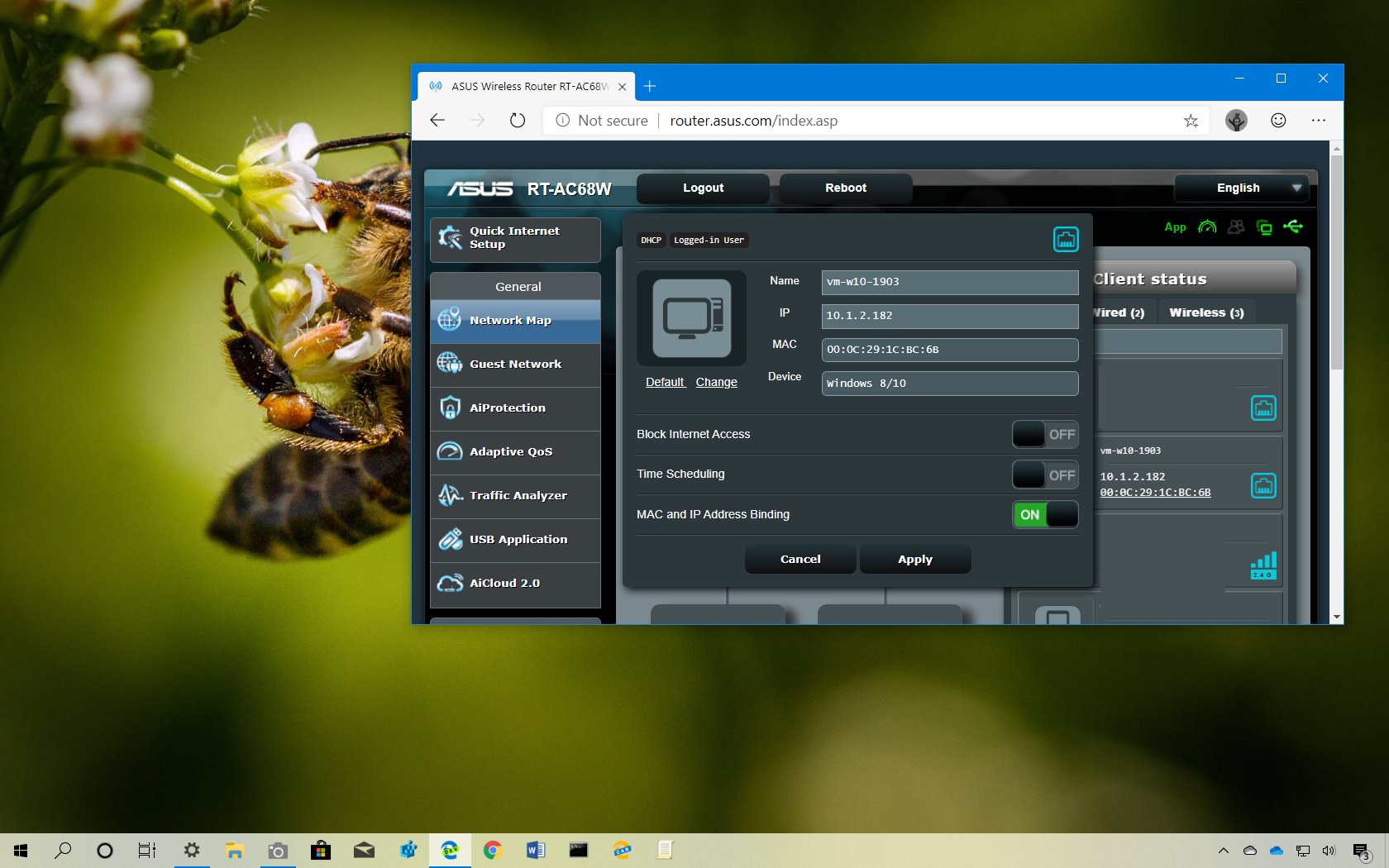
Task: Click the wired icon beside vm-w10-1903 client
Action: tap(1263, 485)
